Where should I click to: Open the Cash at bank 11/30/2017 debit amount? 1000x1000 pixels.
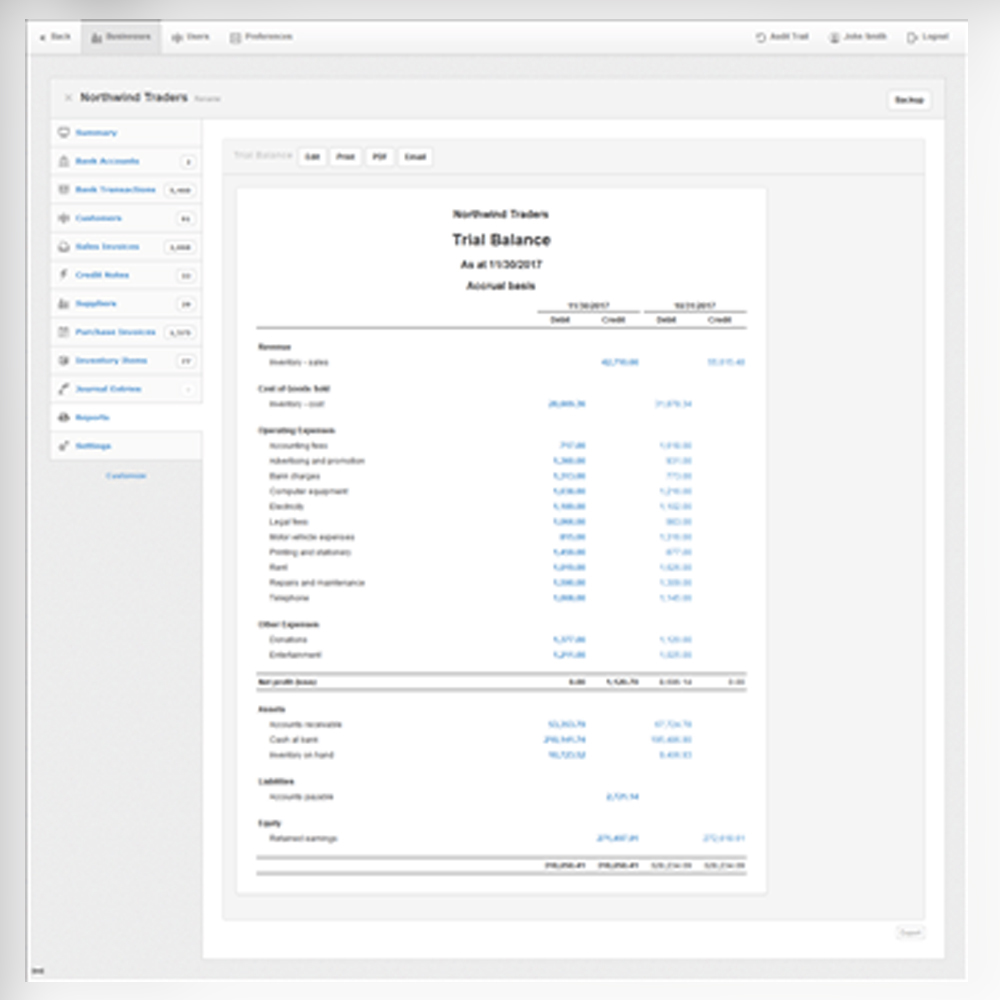tap(564, 740)
